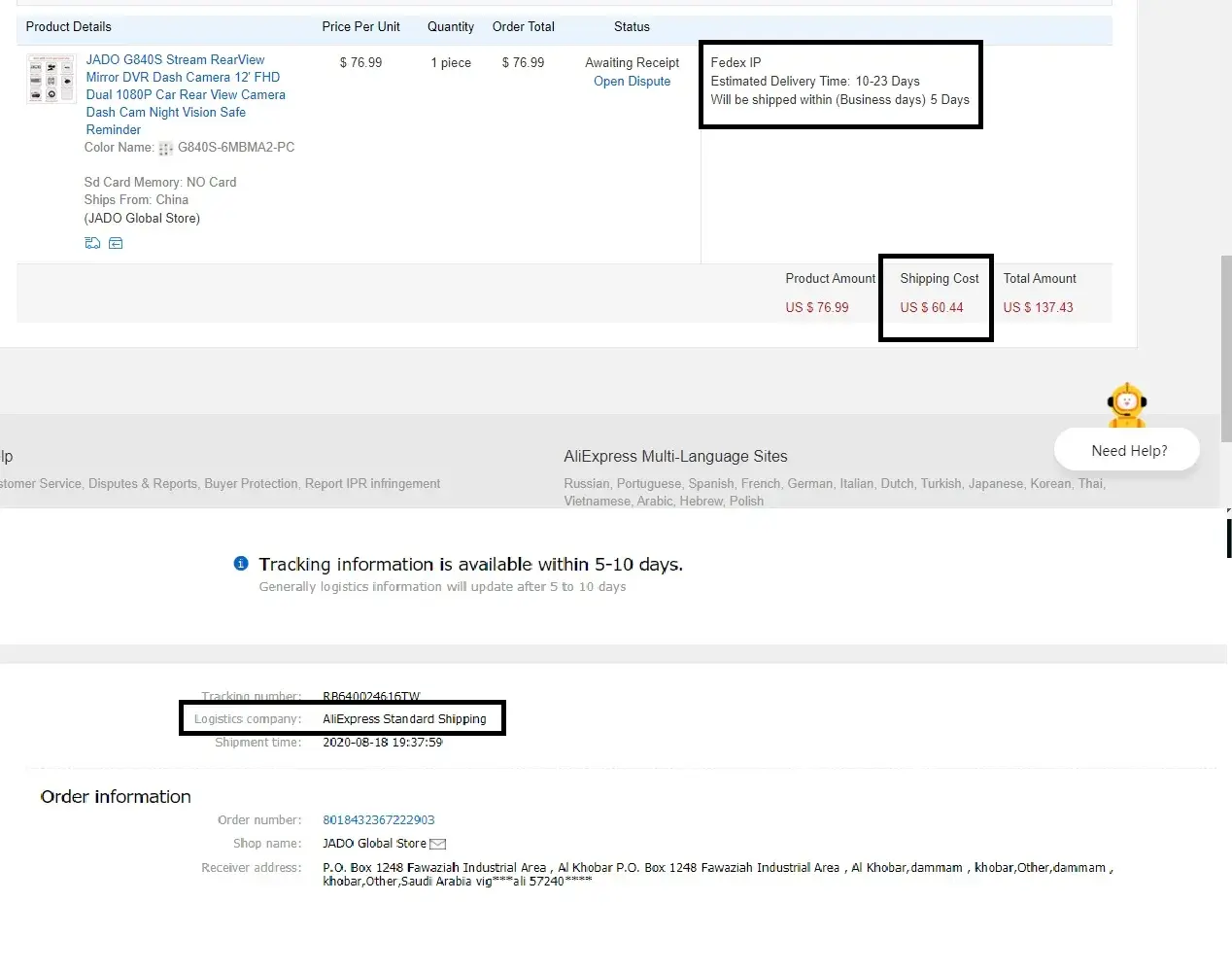Click the JADO Global Store shop name
Screen dimensions: 1232x972
click(x=374, y=844)
